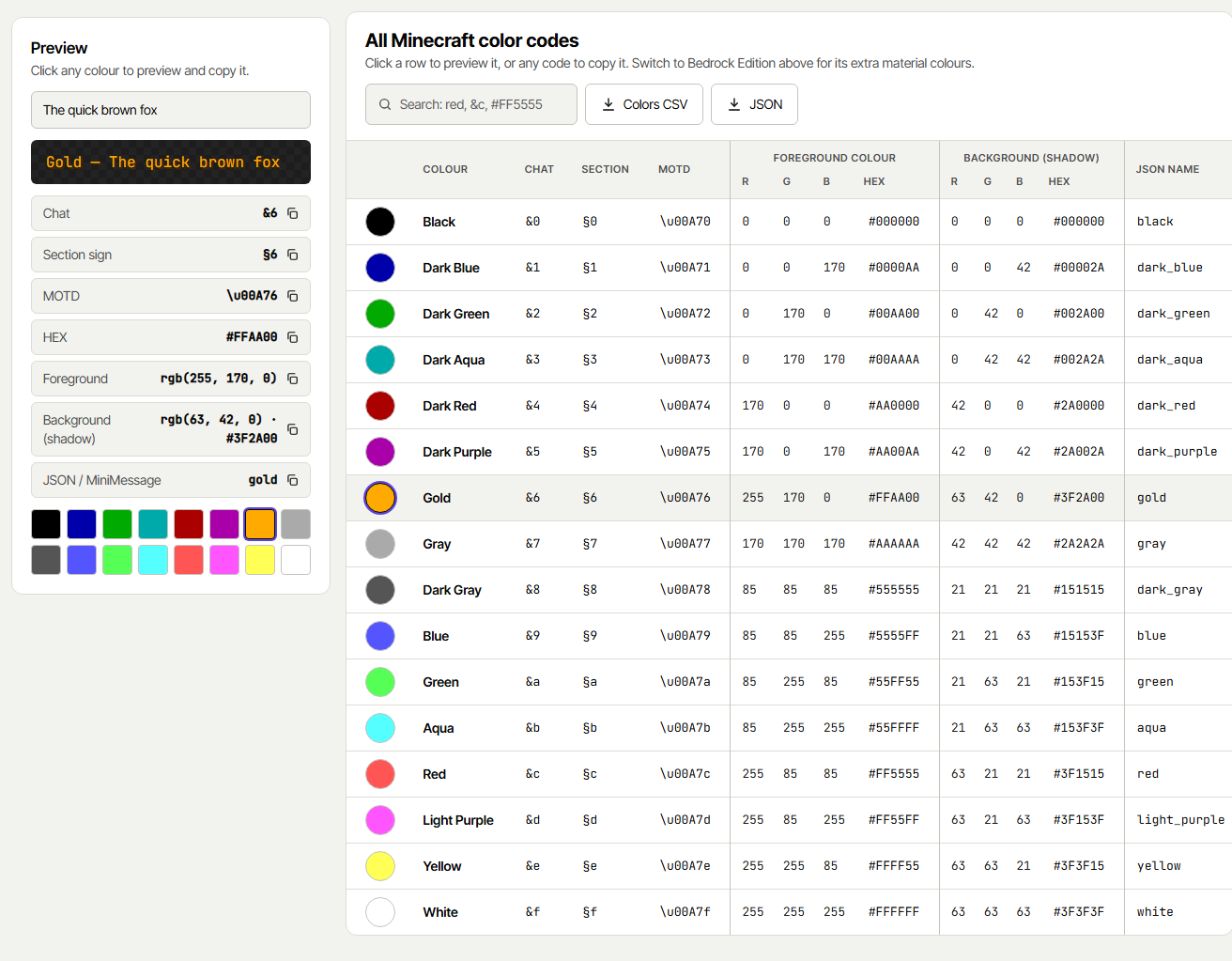Screen dimensions: 1232x961
Task: Copy the section code §9 for Blue
Action: (590, 636)
